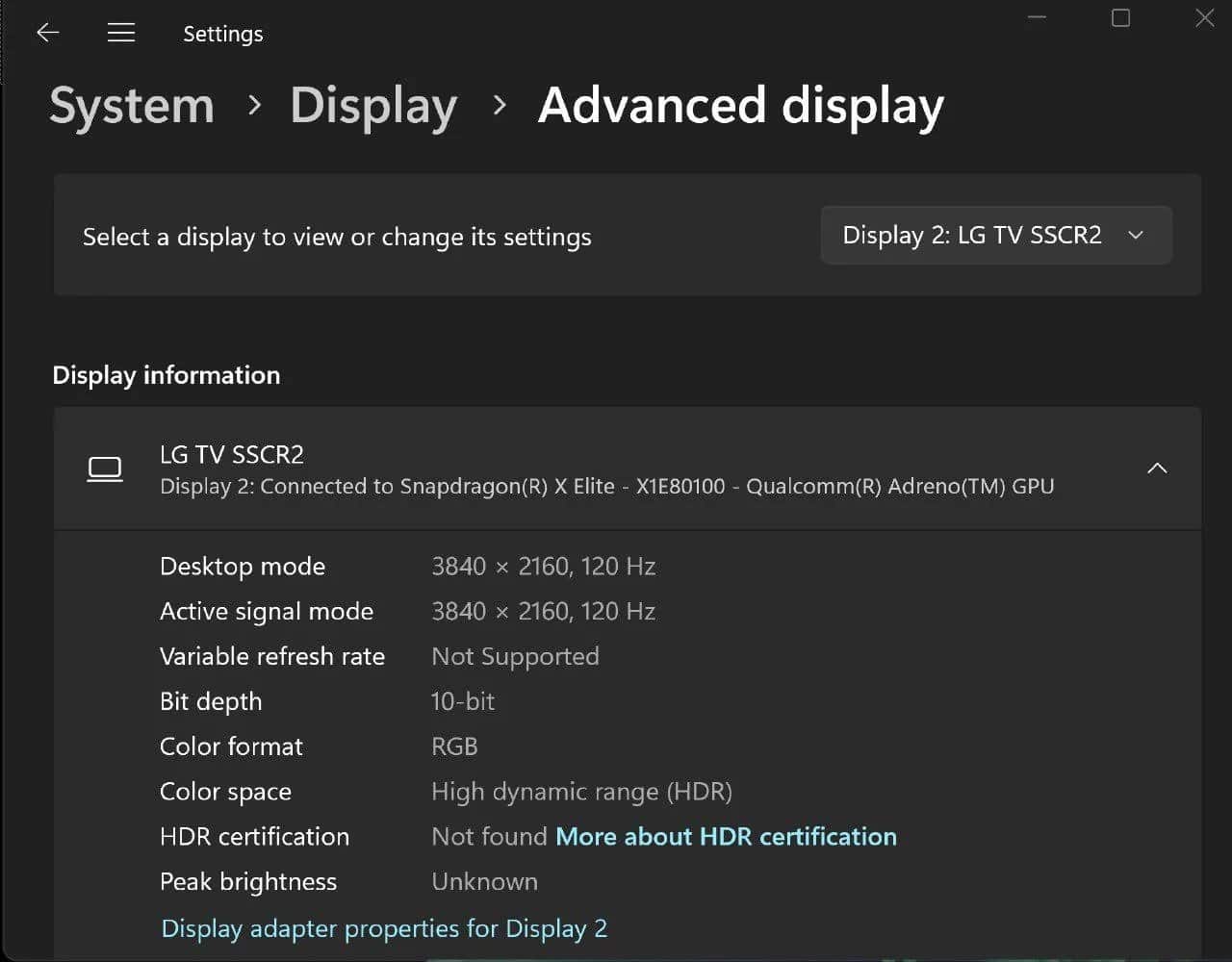Open More about HDR certification link
Image resolution: width=1232 pixels, height=962 pixels.
pyautogui.click(x=727, y=836)
